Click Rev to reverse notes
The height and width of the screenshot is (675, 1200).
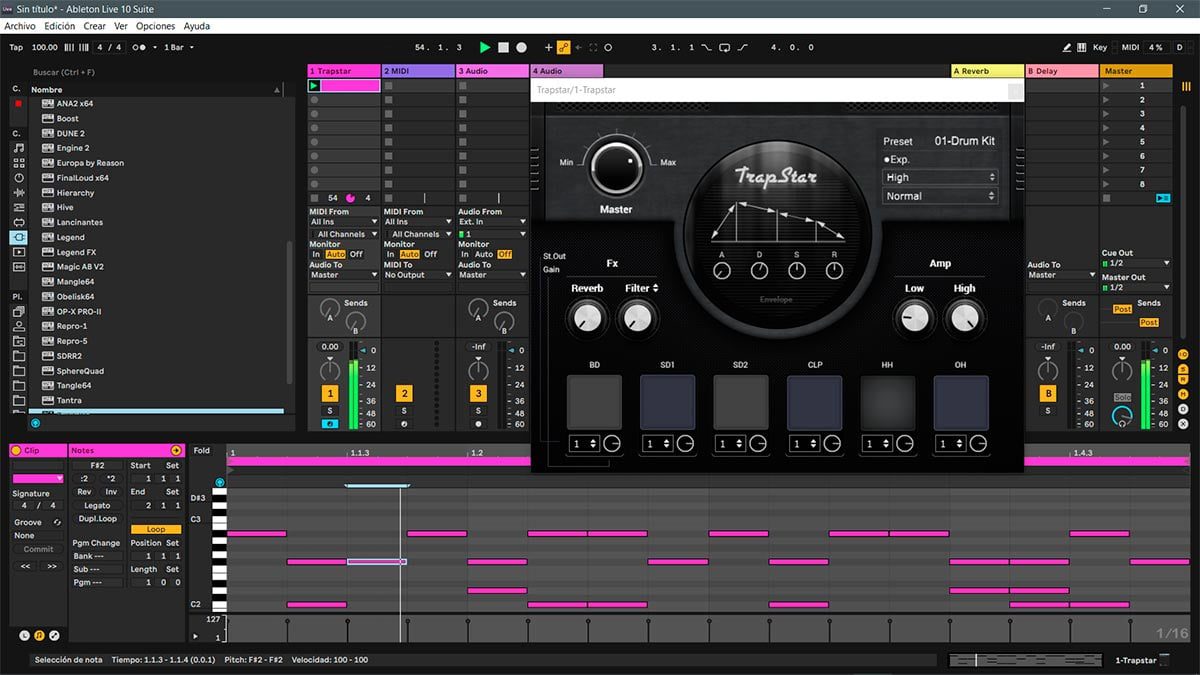click(x=85, y=492)
